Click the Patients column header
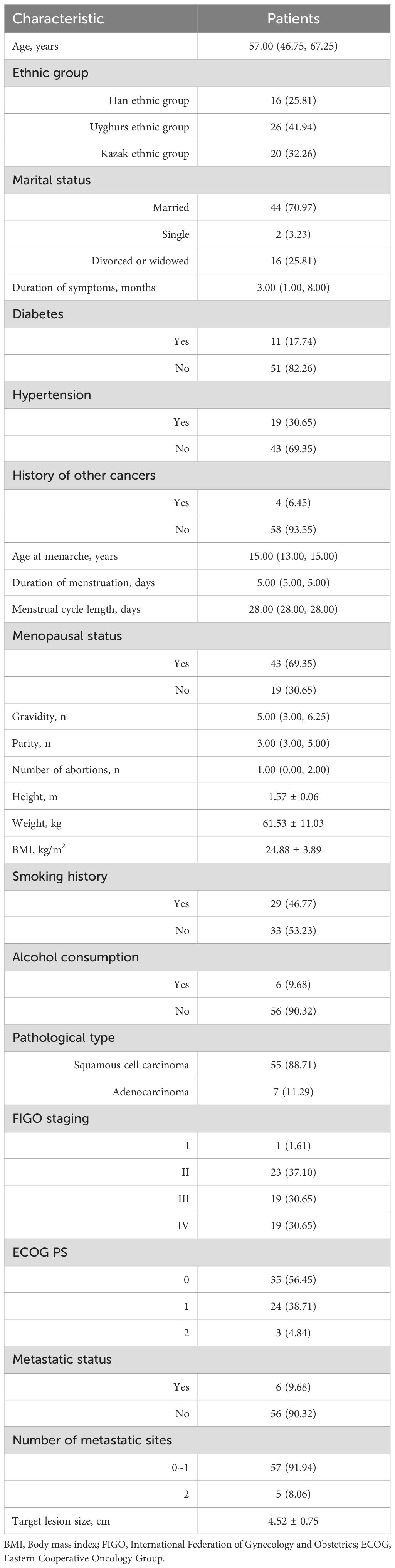This screenshot has width=395, height=1568. (293, 19)
